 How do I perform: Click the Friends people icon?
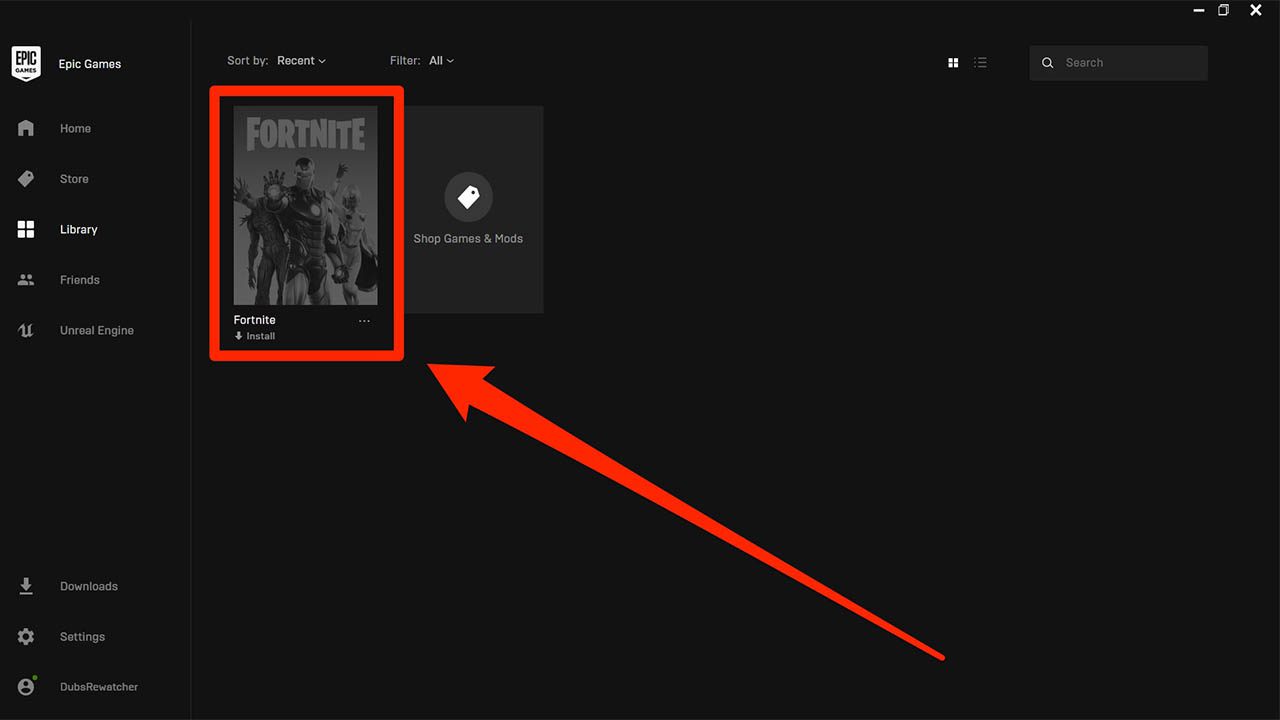tap(26, 280)
